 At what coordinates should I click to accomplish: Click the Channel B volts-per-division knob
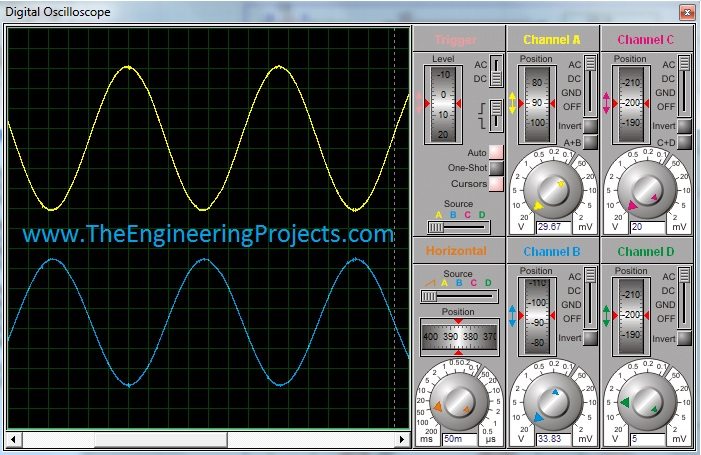(x=553, y=401)
